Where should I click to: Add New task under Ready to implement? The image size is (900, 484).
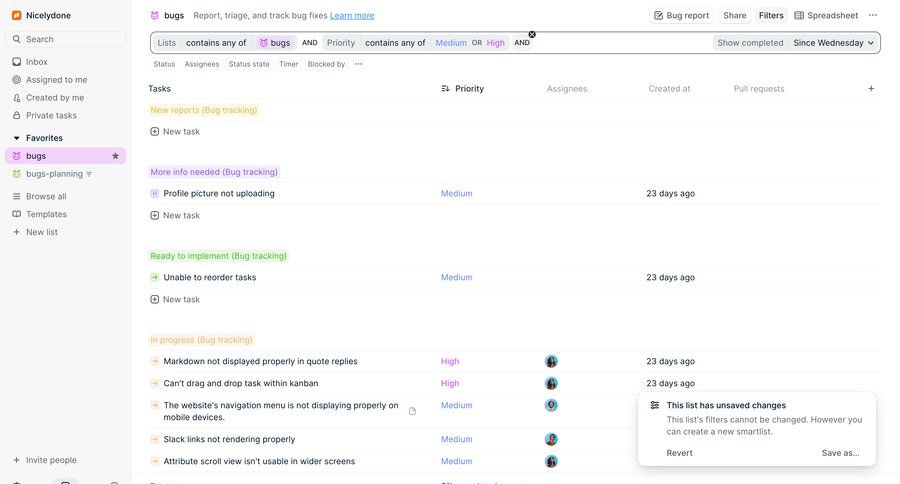[x=175, y=299]
